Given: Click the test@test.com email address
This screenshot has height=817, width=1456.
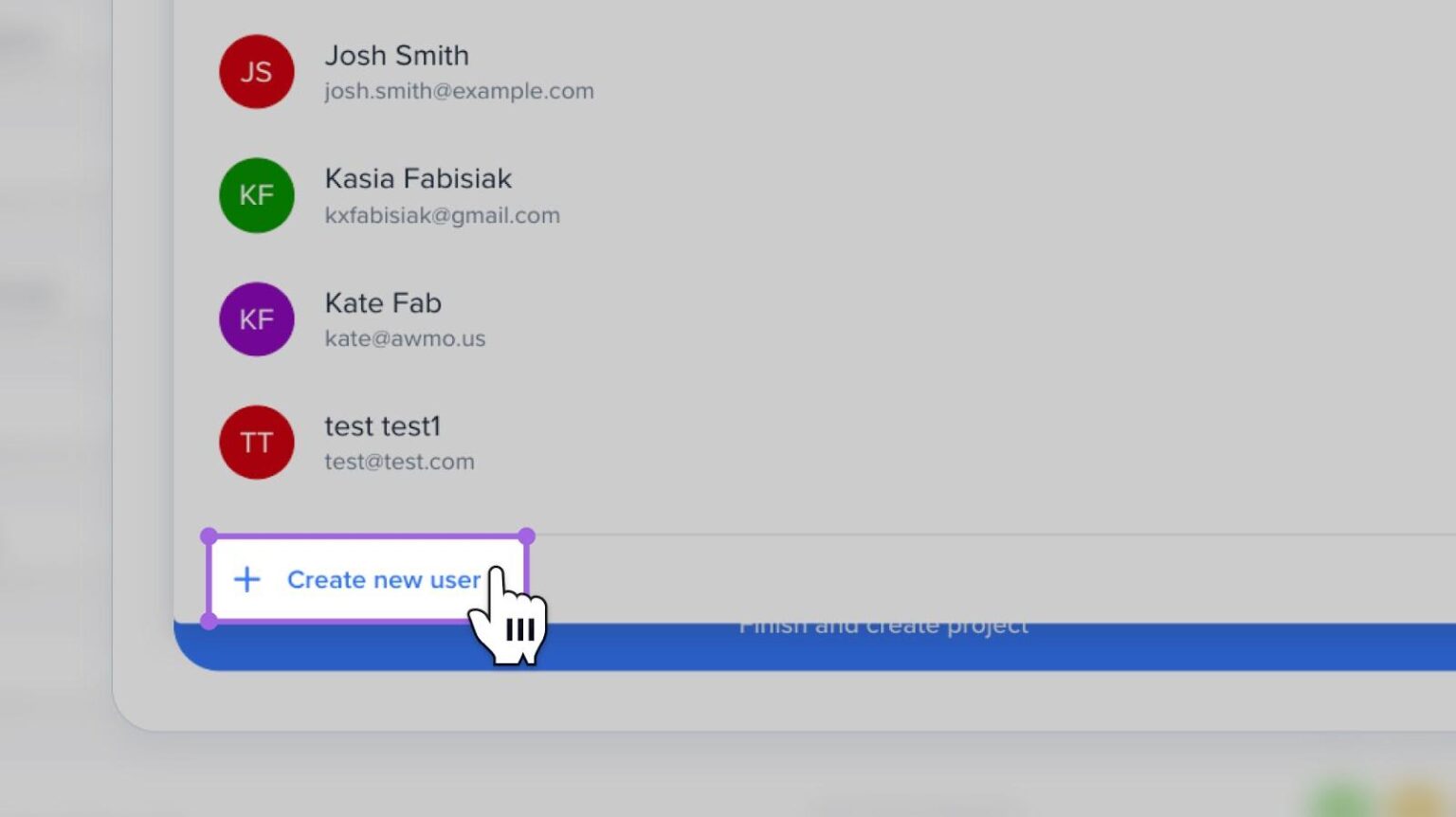Looking at the screenshot, I should 399,463.
